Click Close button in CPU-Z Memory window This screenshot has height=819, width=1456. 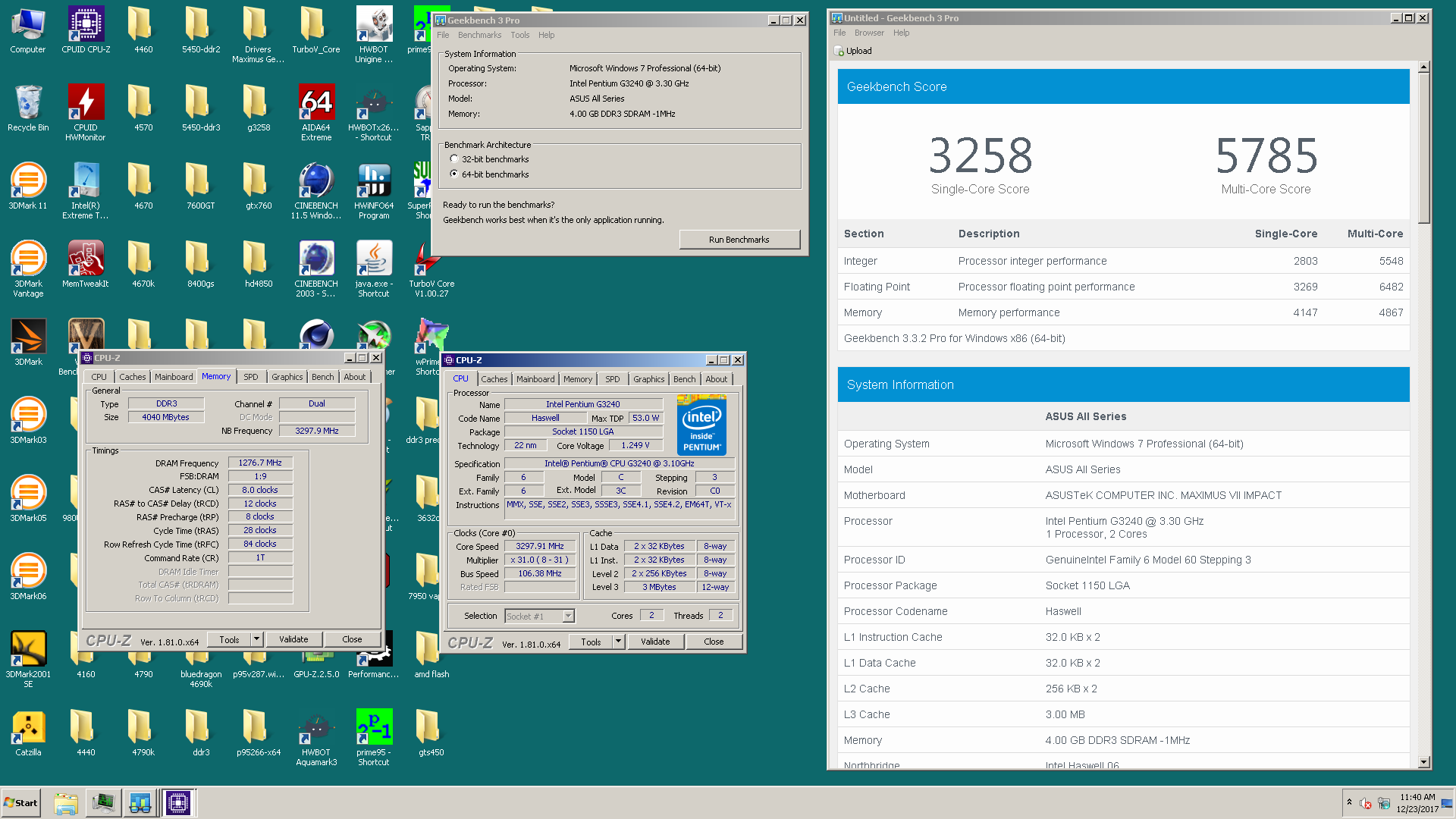[x=353, y=639]
